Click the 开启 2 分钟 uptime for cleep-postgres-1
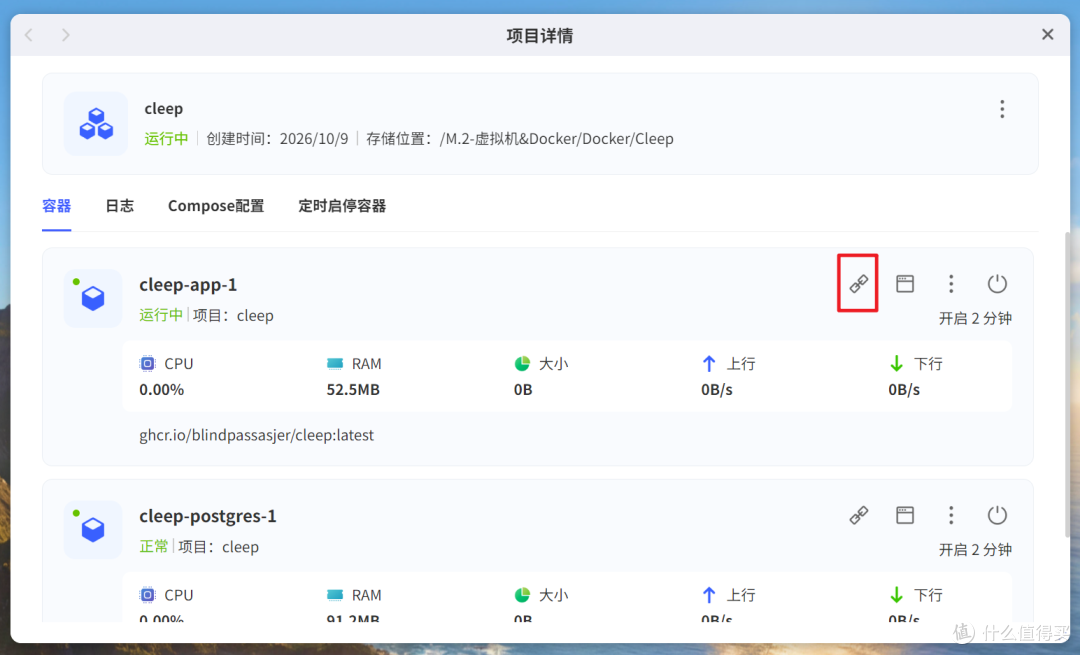This screenshot has height=655, width=1080. click(975, 550)
